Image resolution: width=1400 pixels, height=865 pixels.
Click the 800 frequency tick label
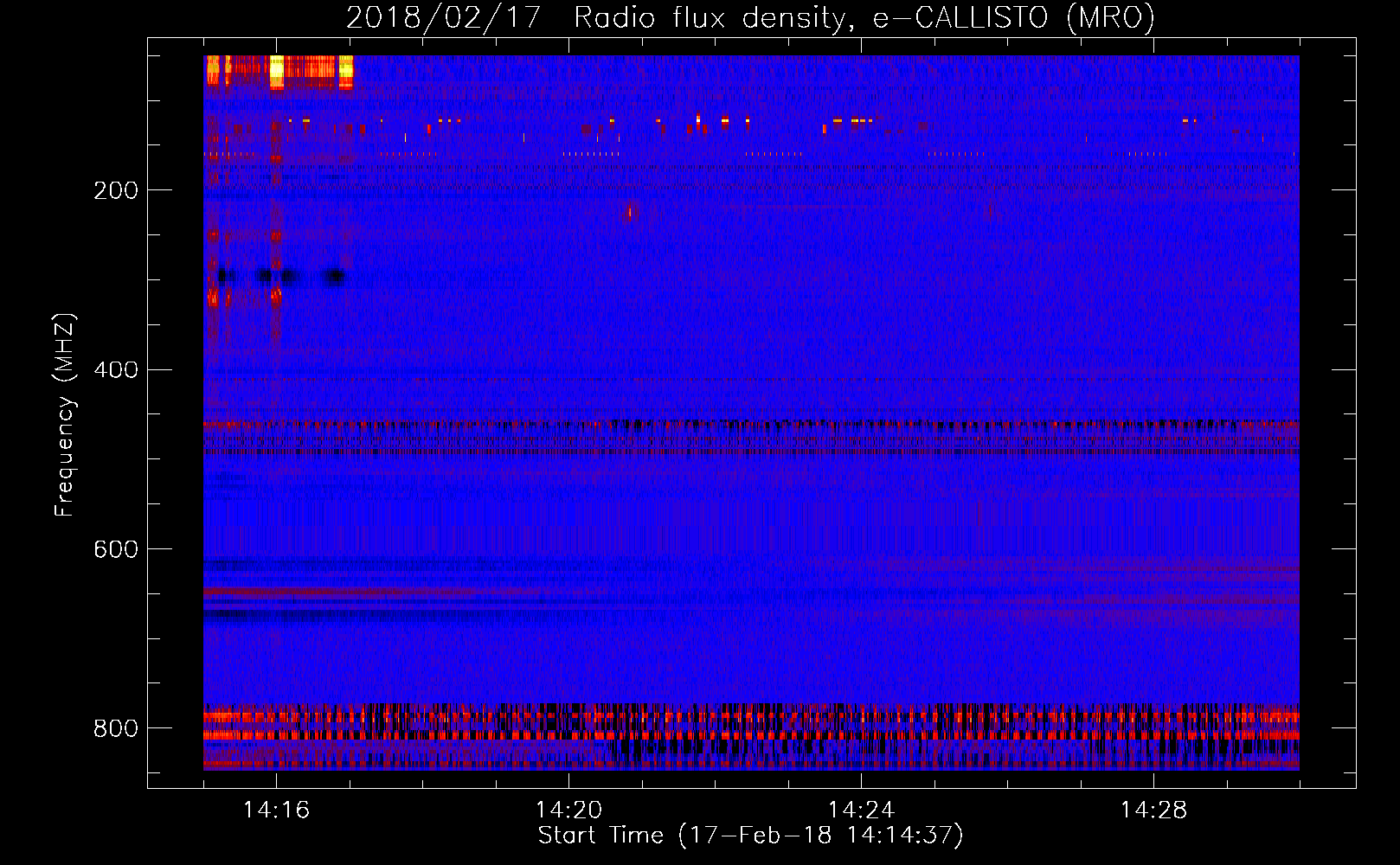[x=116, y=729]
